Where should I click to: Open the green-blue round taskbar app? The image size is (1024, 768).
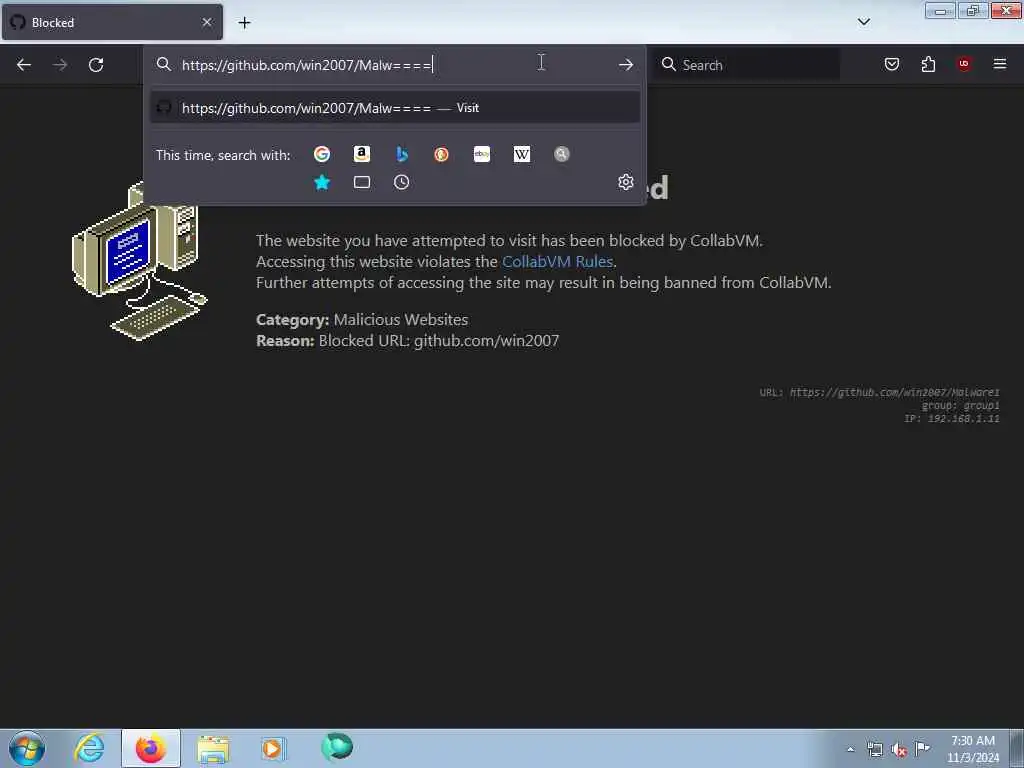(337, 747)
